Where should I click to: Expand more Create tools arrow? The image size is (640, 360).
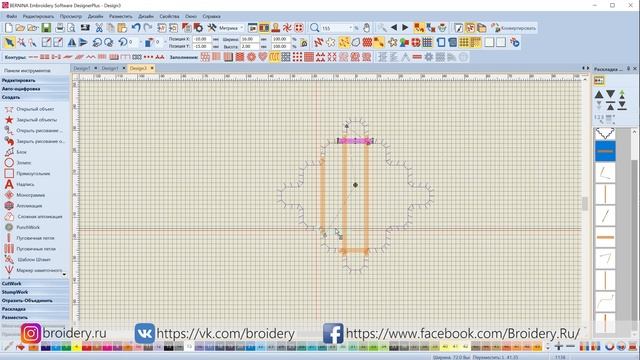pos(64,274)
